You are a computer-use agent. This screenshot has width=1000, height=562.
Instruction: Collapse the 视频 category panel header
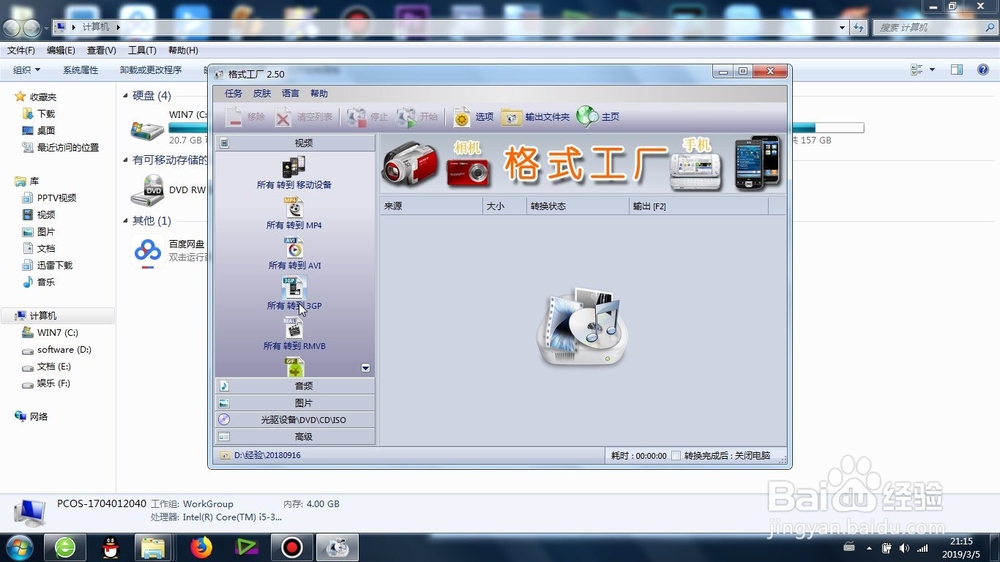point(295,143)
